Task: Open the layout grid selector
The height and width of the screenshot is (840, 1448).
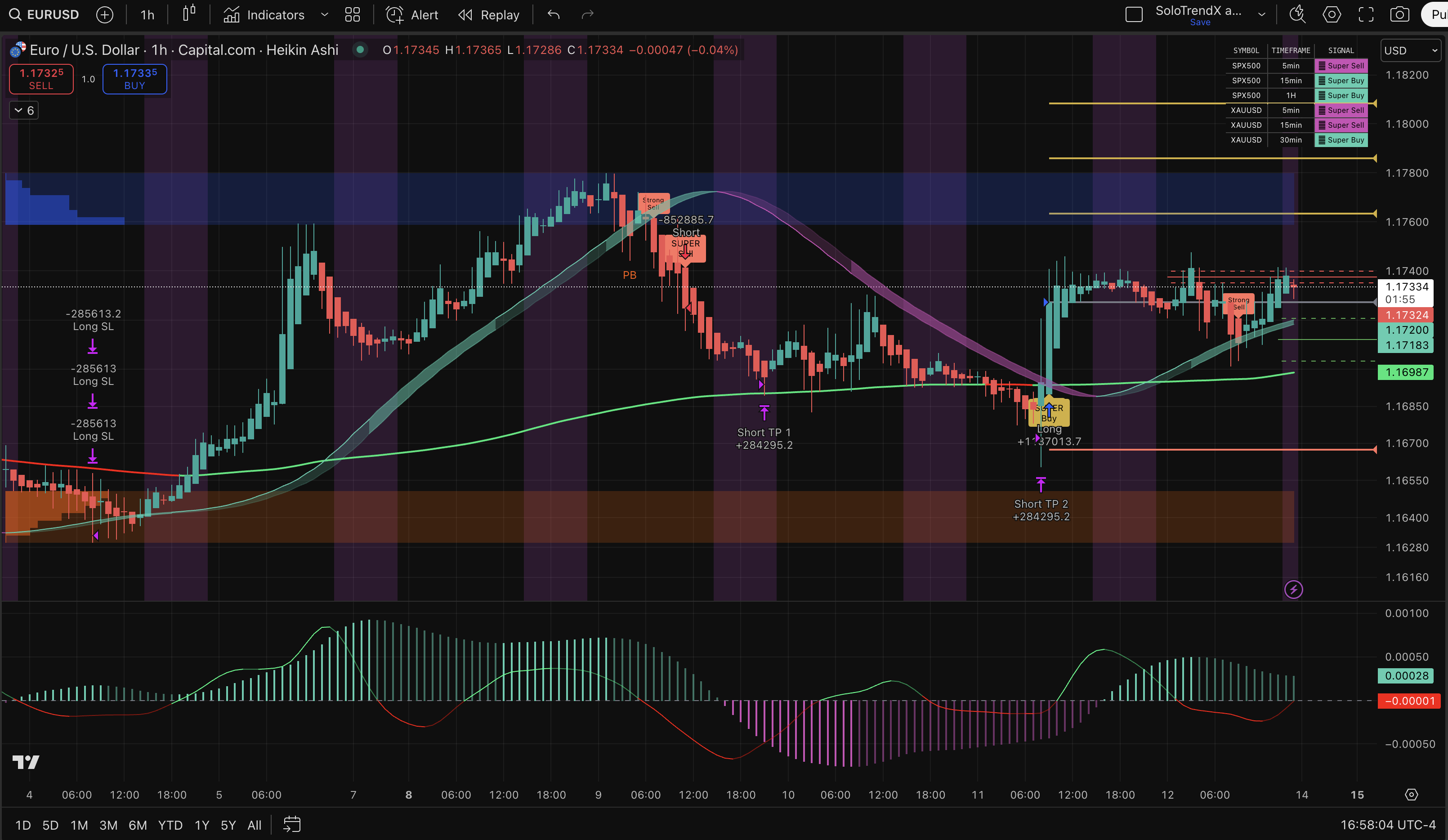Action: [352, 15]
